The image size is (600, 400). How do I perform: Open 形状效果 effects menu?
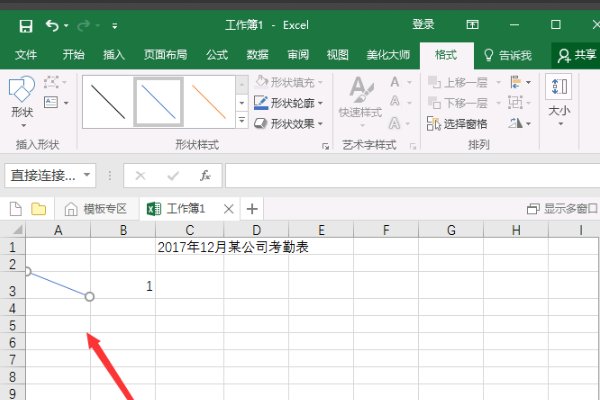[289, 123]
